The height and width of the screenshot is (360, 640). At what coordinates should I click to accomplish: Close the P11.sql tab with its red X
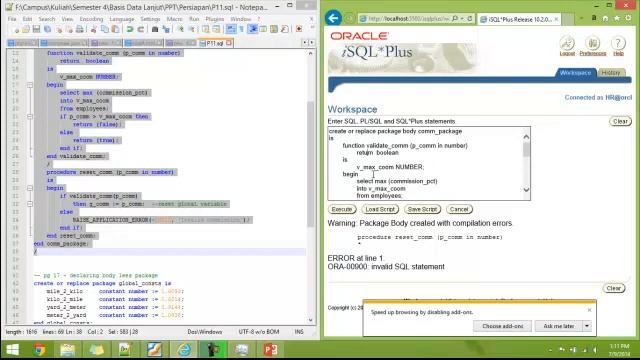(229, 43)
